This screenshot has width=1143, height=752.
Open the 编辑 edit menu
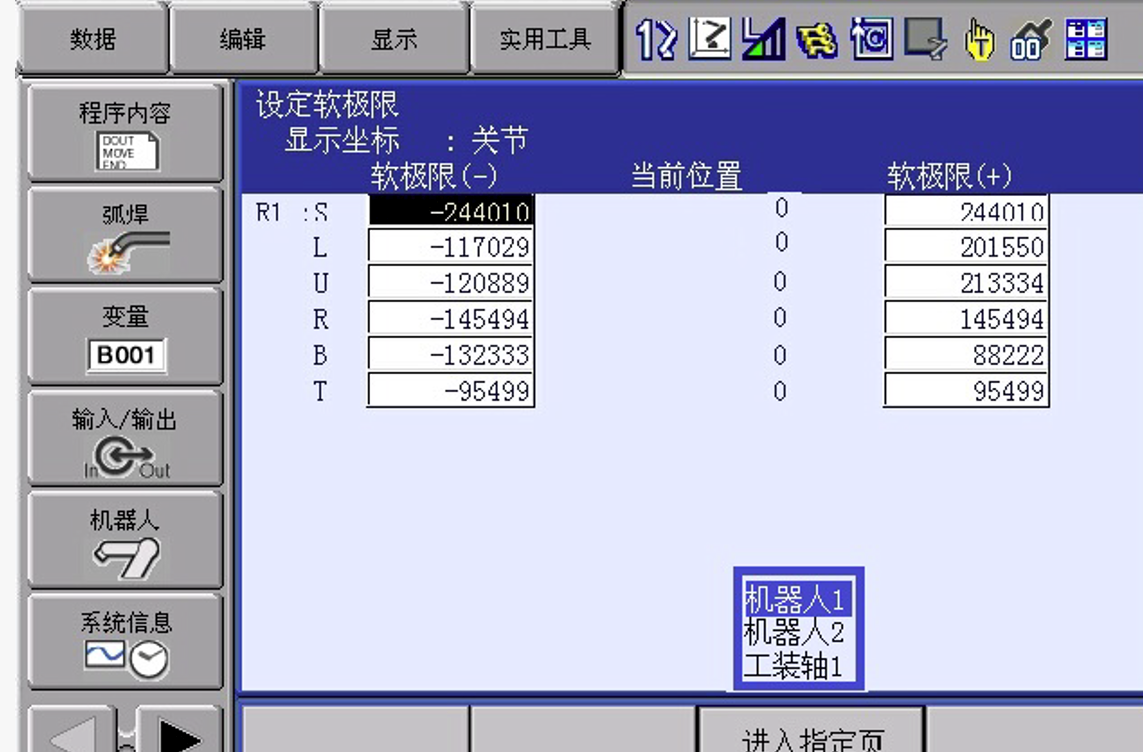pos(243,39)
